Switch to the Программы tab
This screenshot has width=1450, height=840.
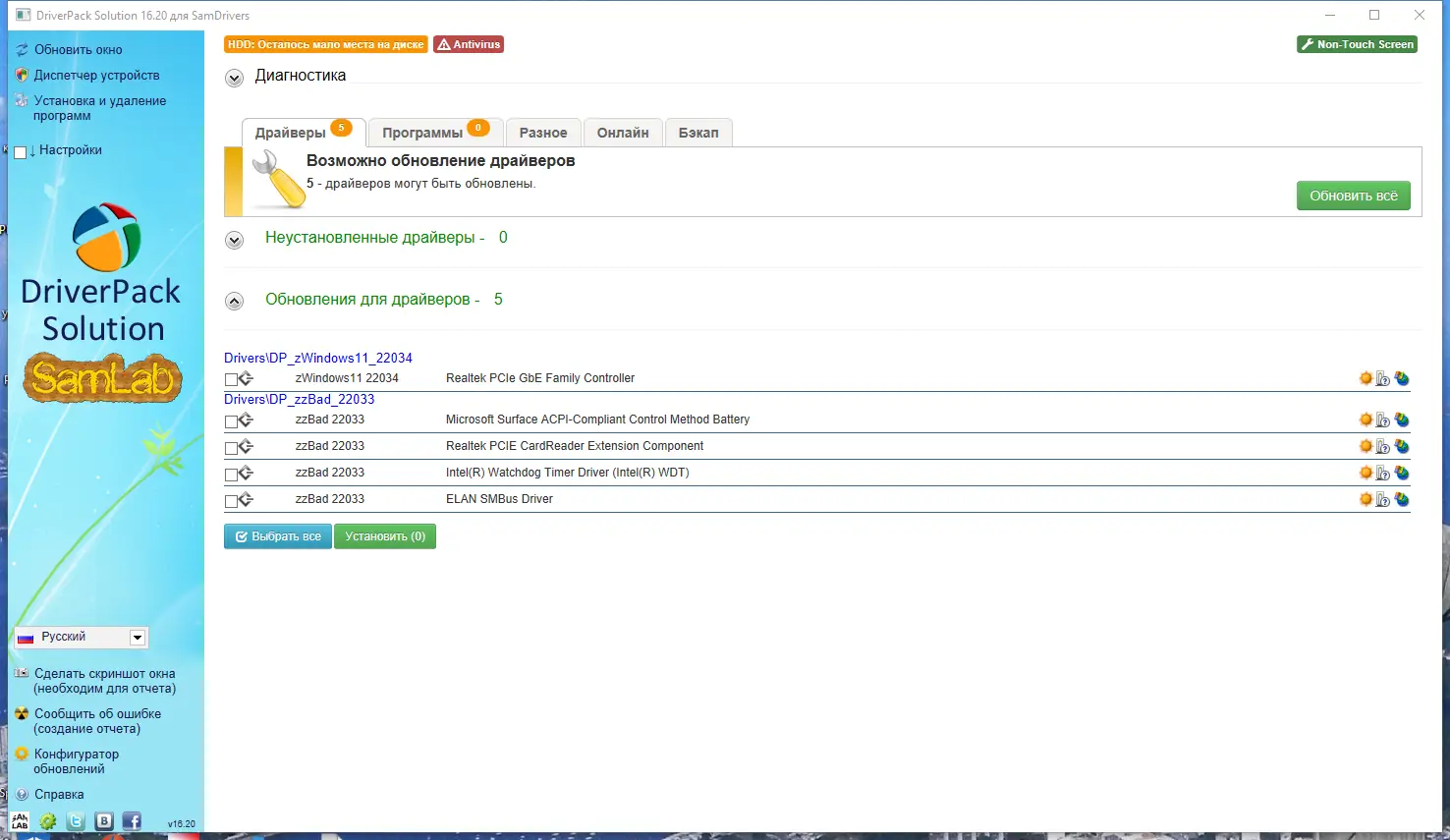click(x=436, y=133)
